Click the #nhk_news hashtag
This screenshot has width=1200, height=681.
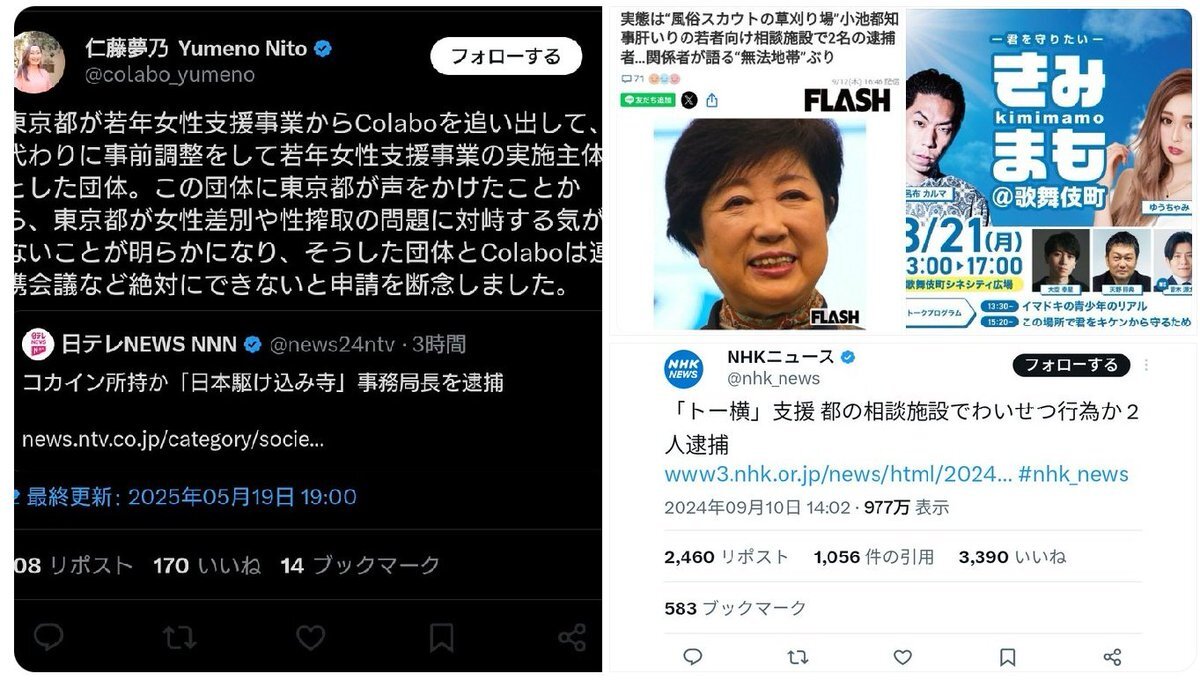click(1074, 474)
